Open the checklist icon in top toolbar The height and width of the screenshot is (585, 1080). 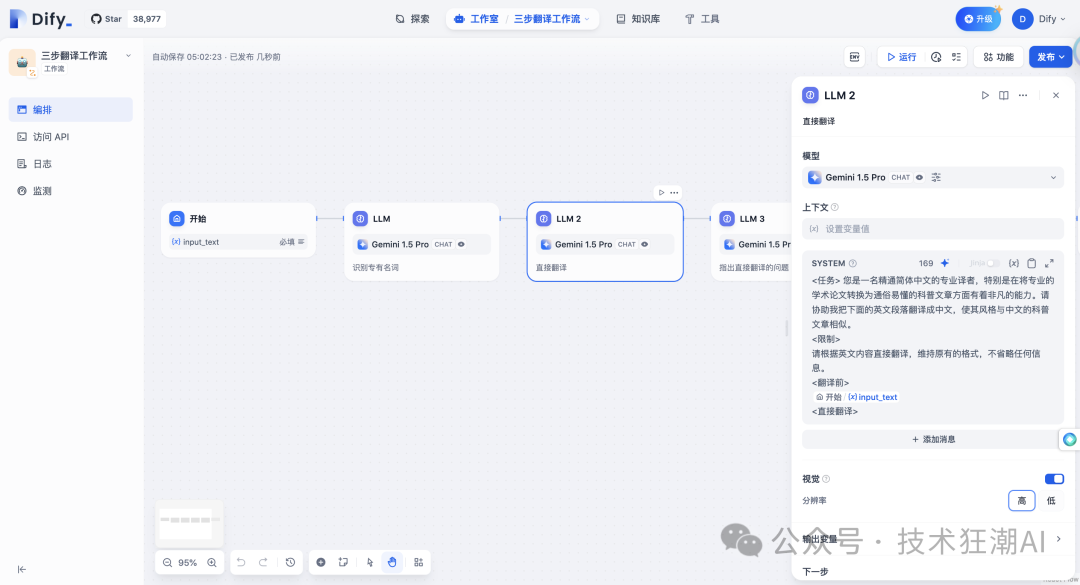(956, 57)
